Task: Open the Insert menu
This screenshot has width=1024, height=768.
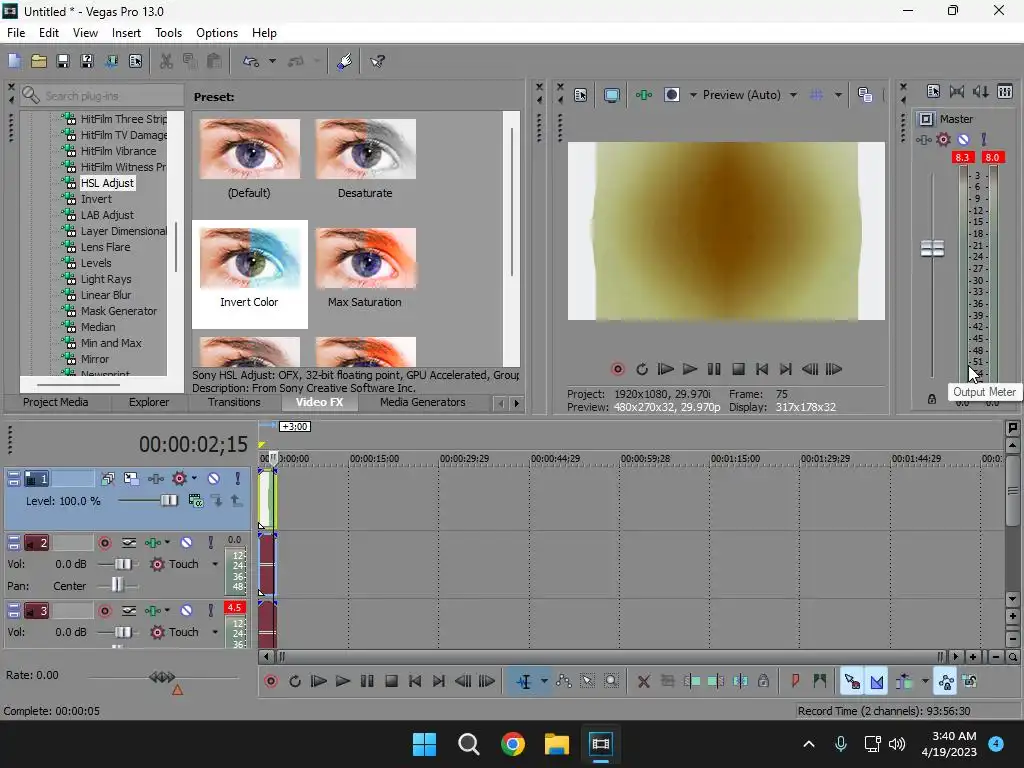Action: (x=126, y=33)
